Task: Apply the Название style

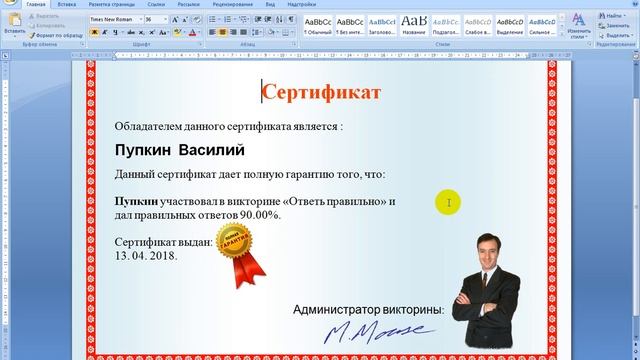Action: pyautogui.click(x=413, y=26)
